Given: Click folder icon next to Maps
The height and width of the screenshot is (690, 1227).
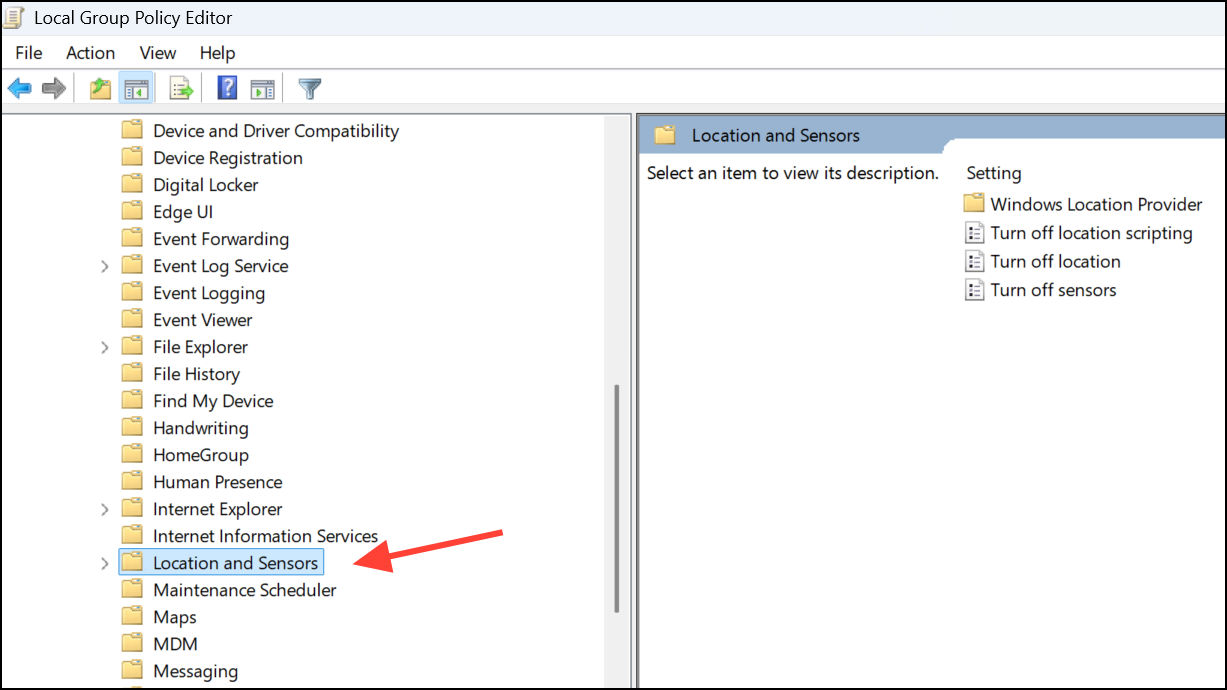Looking at the screenshot, I should 132,616.
